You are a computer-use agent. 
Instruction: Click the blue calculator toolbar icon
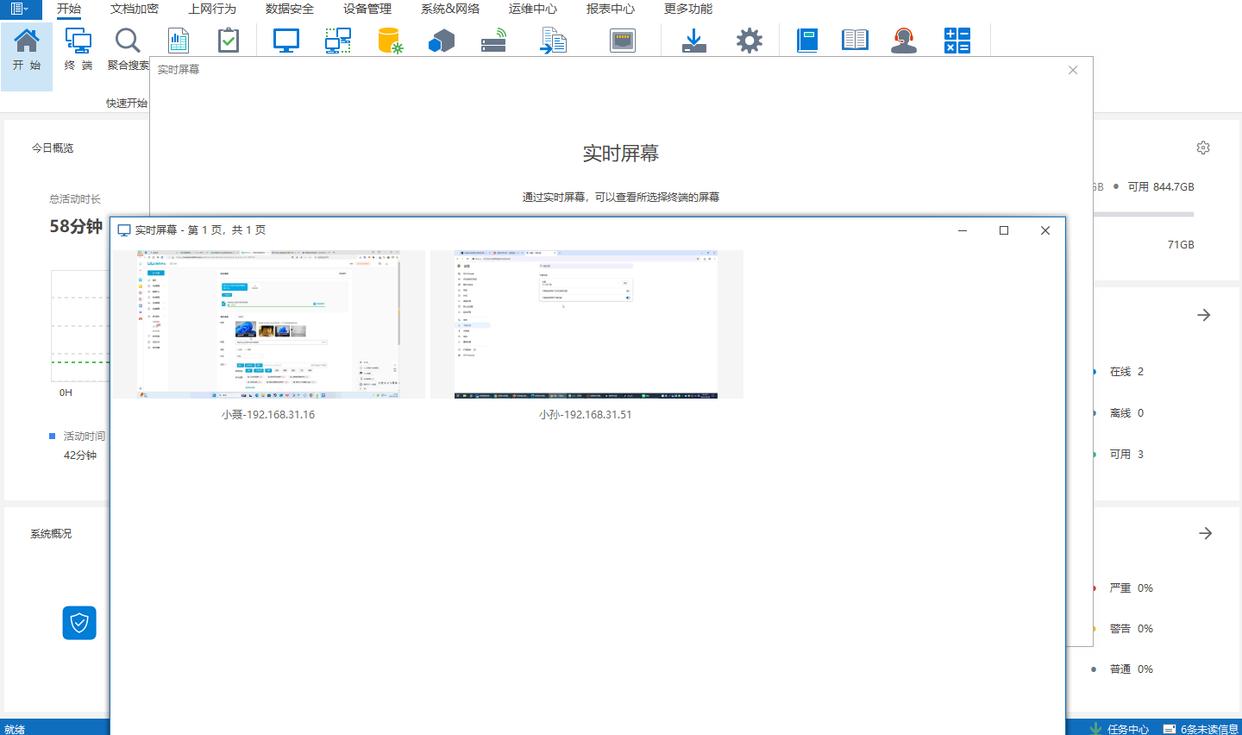pos(957,41)
